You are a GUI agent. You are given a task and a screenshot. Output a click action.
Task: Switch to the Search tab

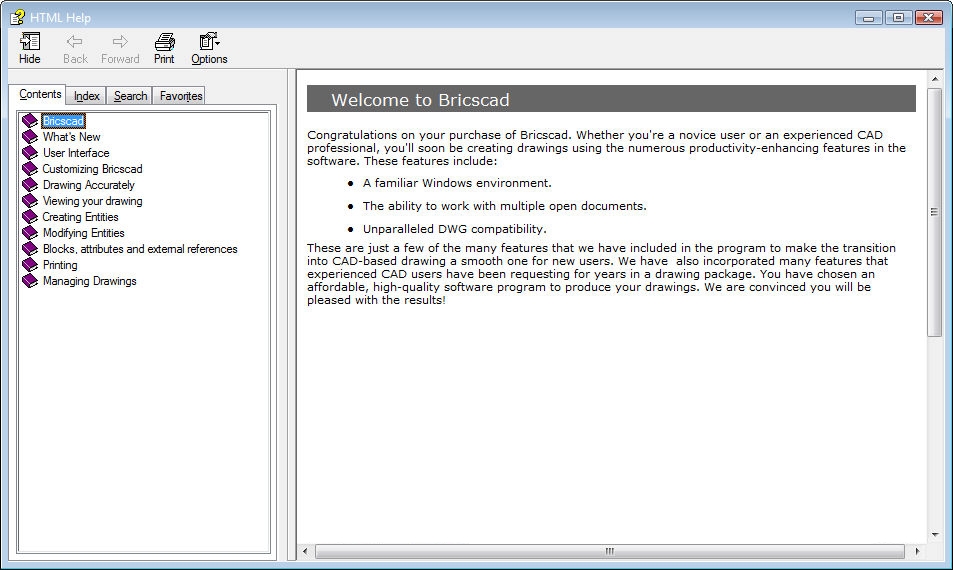pos(130,96)
